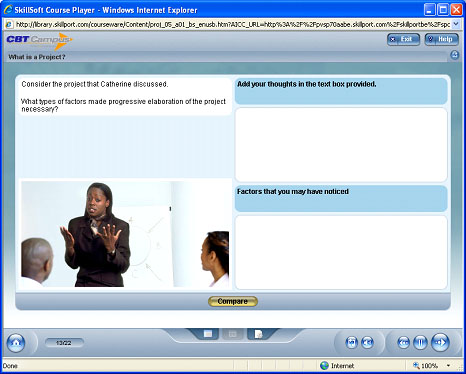Screen dimensions: 466x374
Task: Open the Help button
Action: pyautogui.click(x=441, y=40)
